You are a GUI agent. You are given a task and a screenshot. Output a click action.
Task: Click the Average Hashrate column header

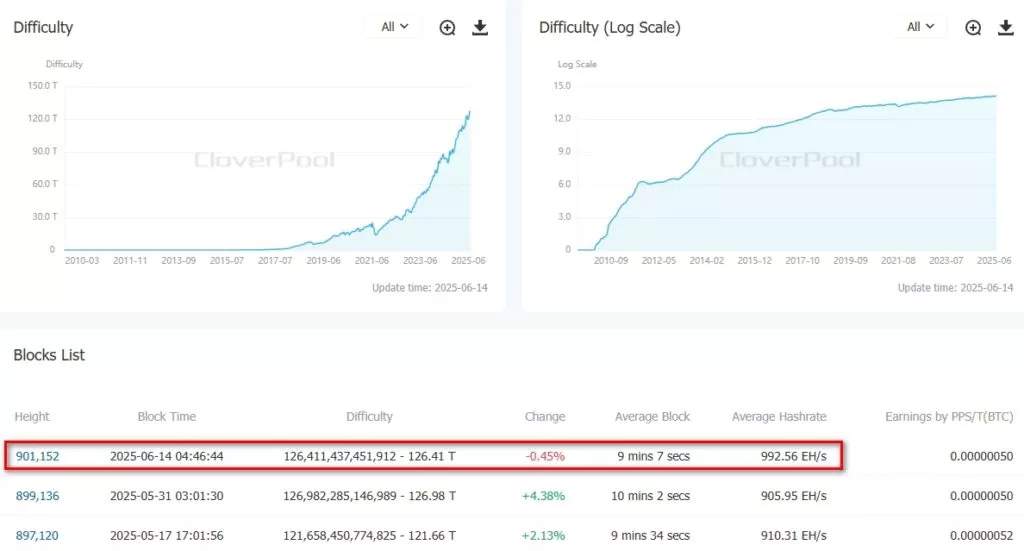[x=779, y=416]
